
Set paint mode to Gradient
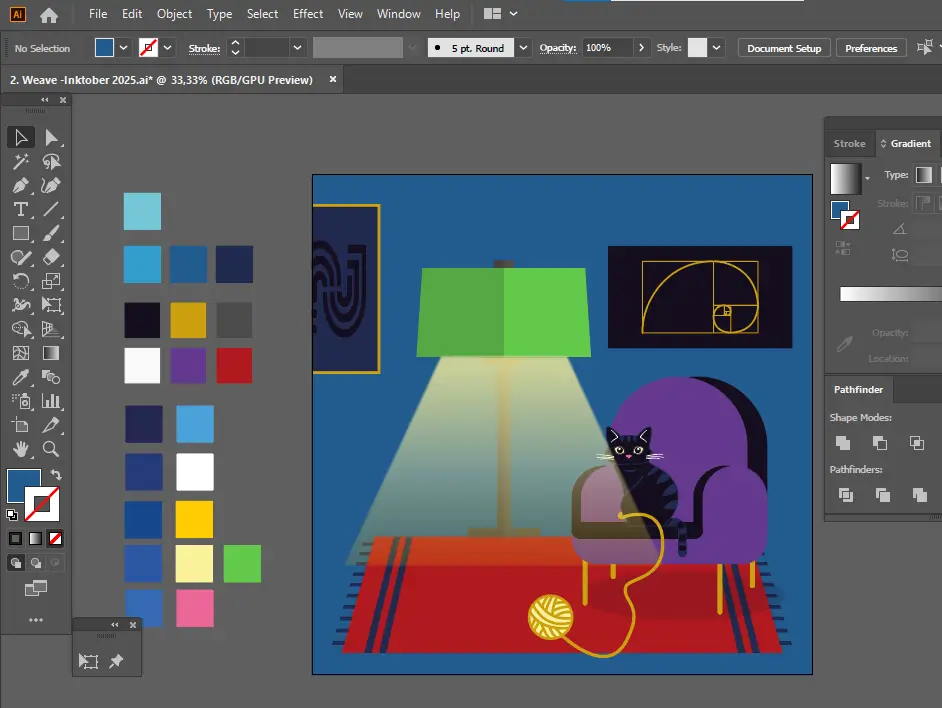[35, 539]
